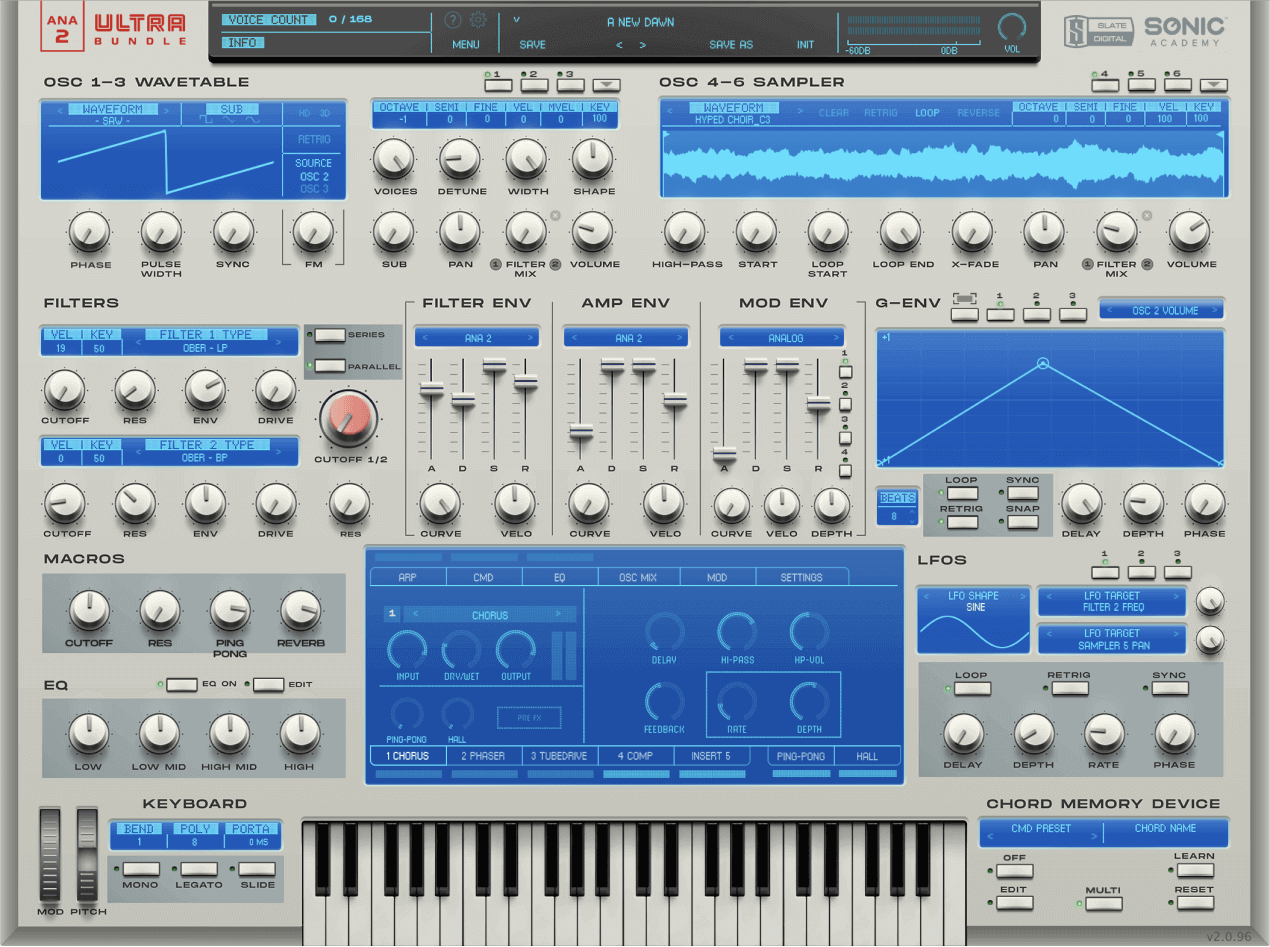Enable Mono mode in Keyboard section

141,869
